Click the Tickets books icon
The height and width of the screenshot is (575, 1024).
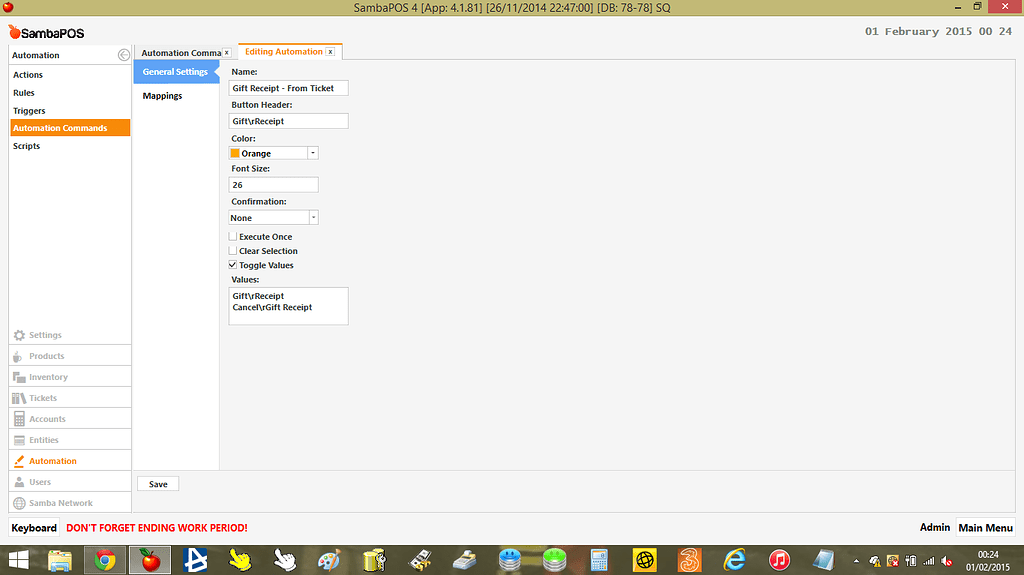(20, 398)
